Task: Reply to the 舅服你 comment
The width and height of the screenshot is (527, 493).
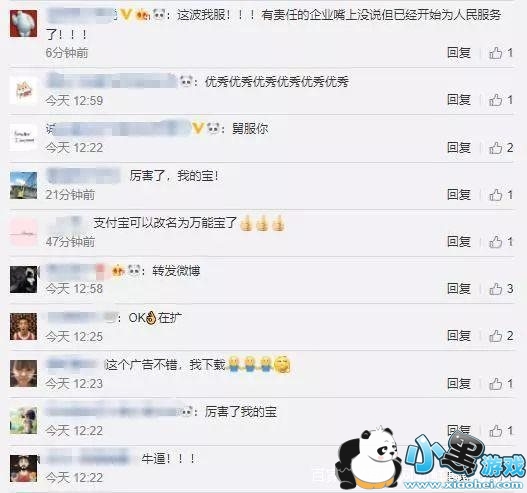Action: (458, 148)
